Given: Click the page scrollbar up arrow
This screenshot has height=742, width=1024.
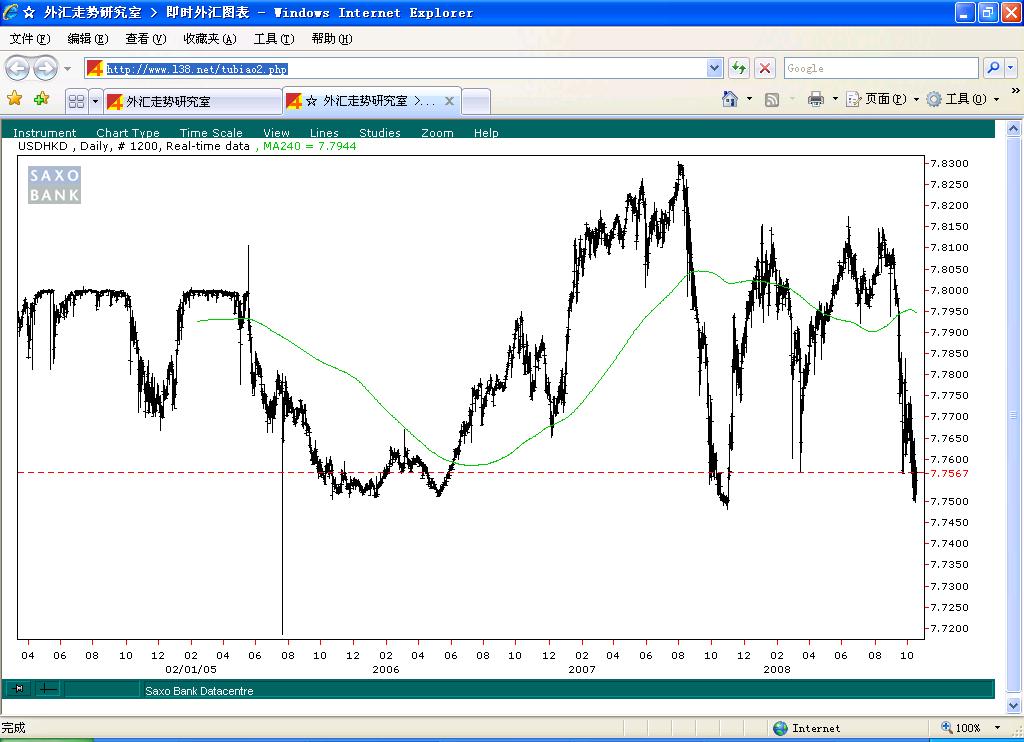Looking at the screenshot, I should pos(1013,128).
